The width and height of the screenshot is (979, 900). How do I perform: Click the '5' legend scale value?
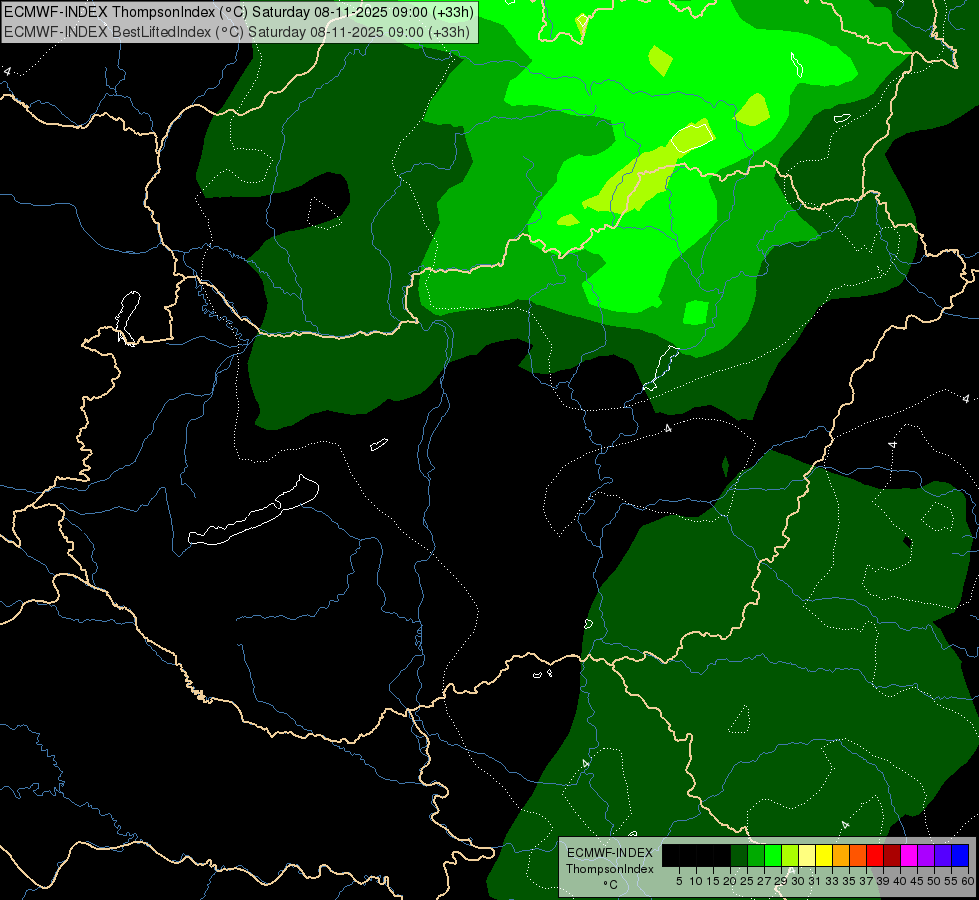tap(679, 881)
